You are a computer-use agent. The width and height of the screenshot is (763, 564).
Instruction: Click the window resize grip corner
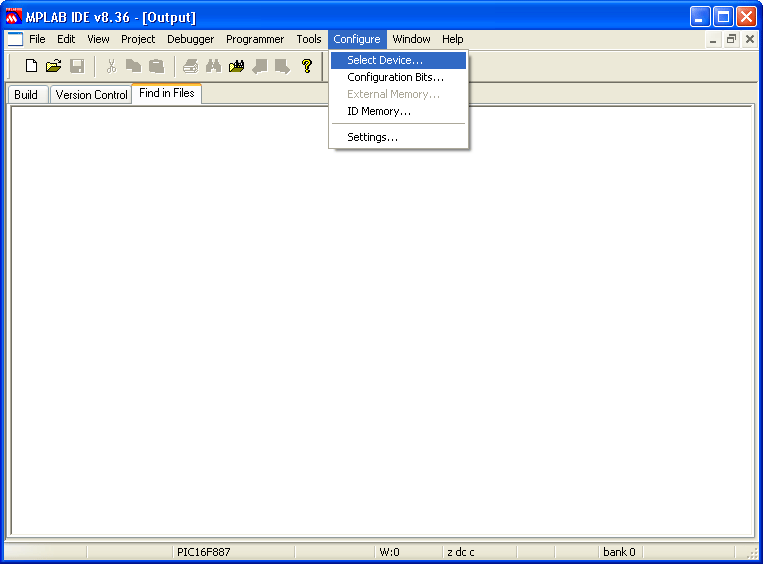pyautogui.click(x=754, y=553)
